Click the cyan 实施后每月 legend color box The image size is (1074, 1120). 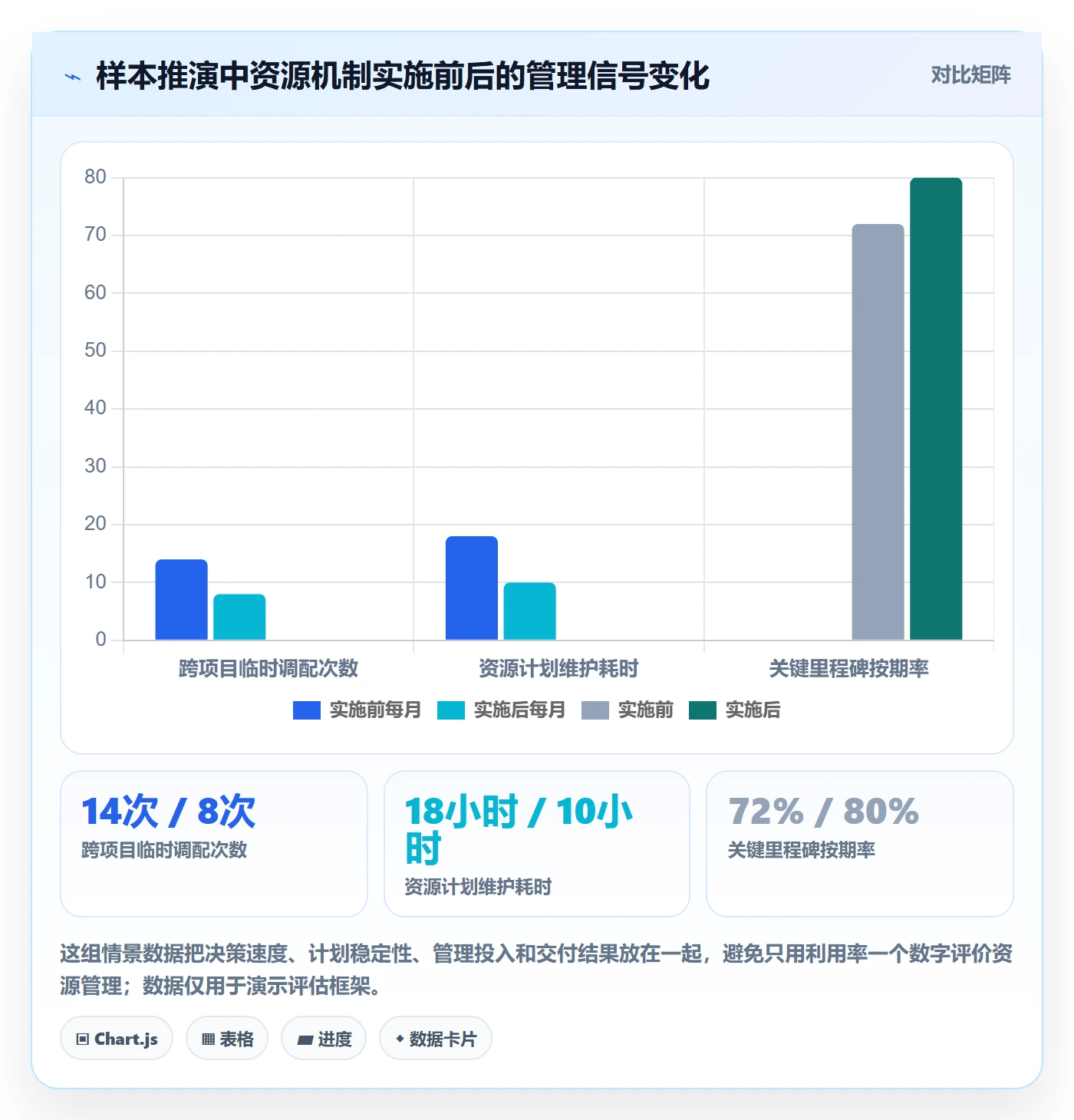451,710
